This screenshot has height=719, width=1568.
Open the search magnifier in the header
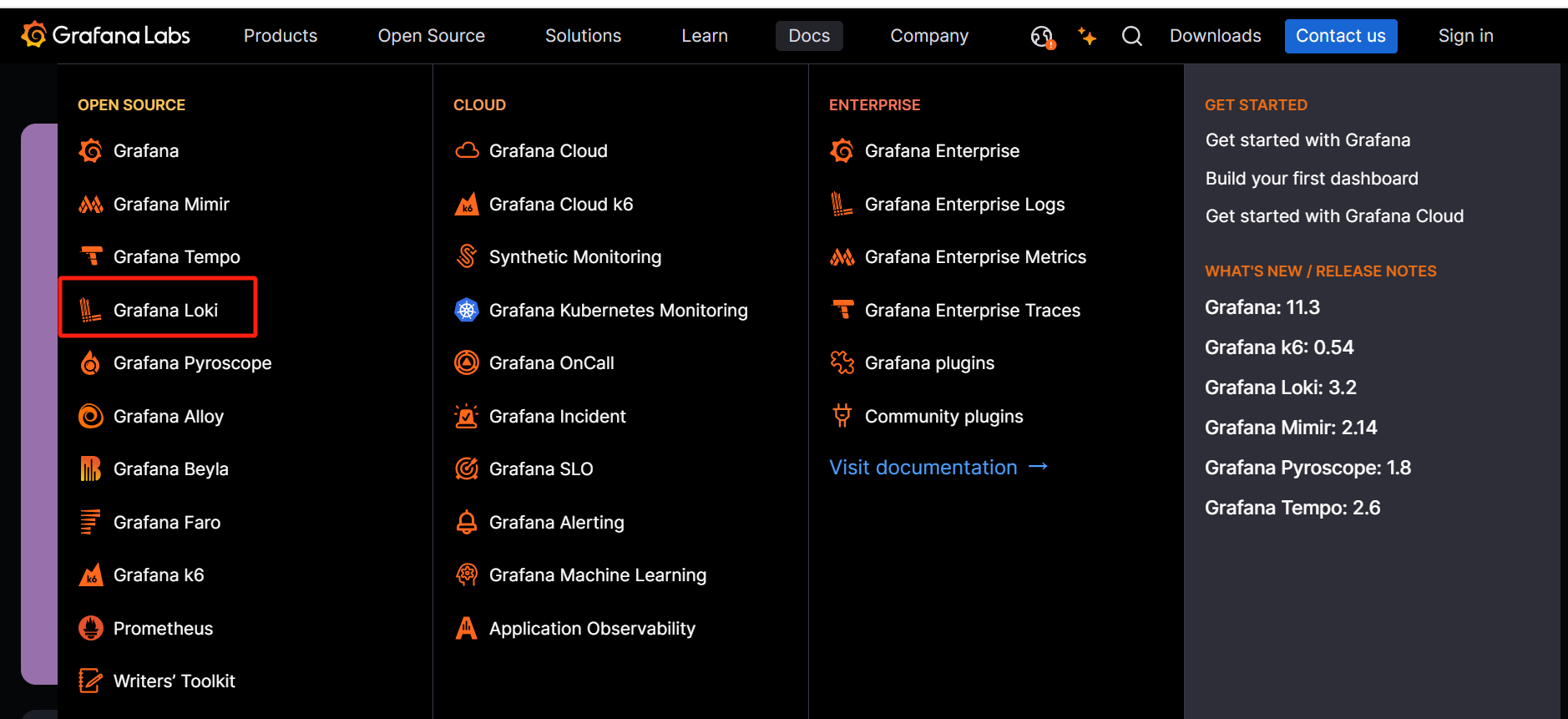pos(1131,36)
